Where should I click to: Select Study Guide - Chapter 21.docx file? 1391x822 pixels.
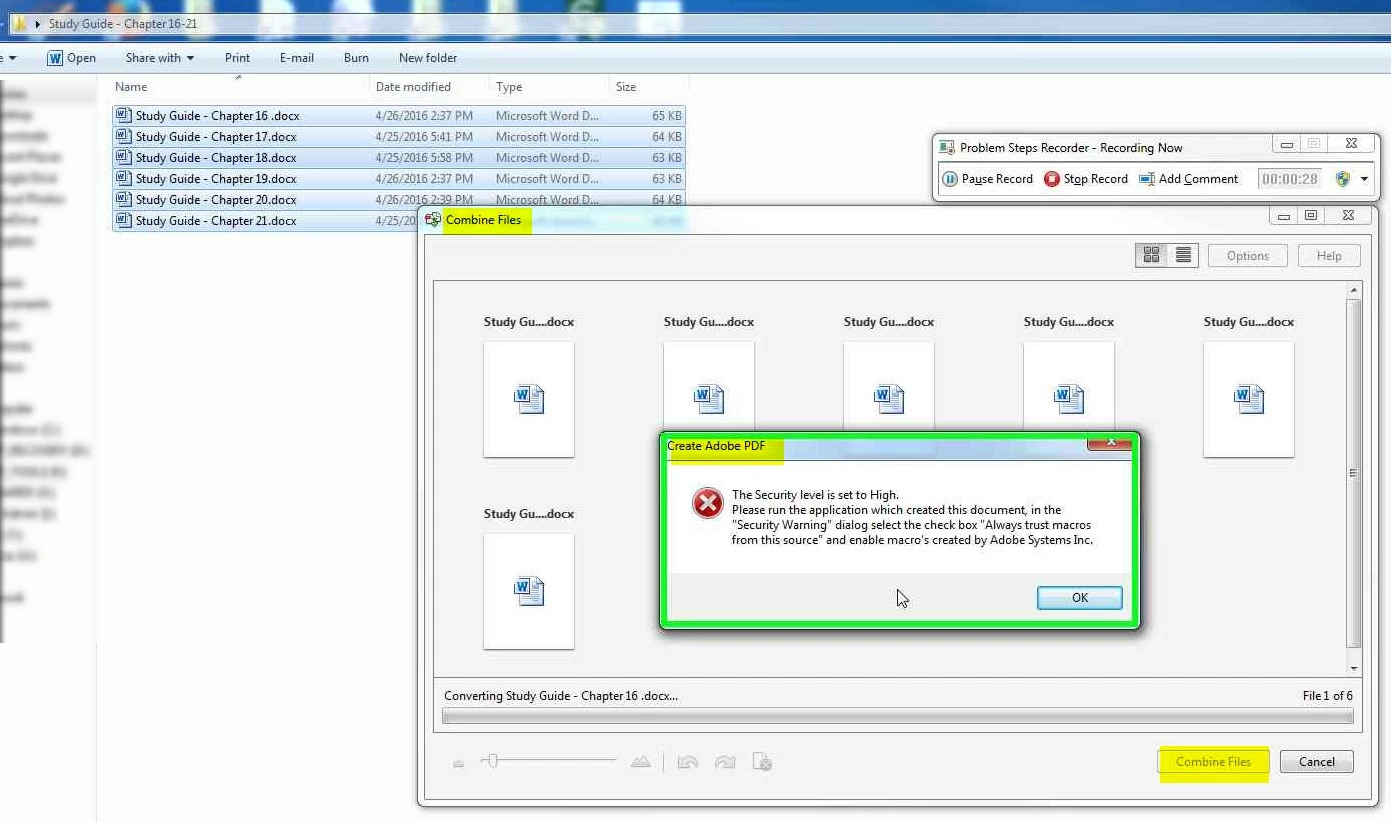[399, 221]
